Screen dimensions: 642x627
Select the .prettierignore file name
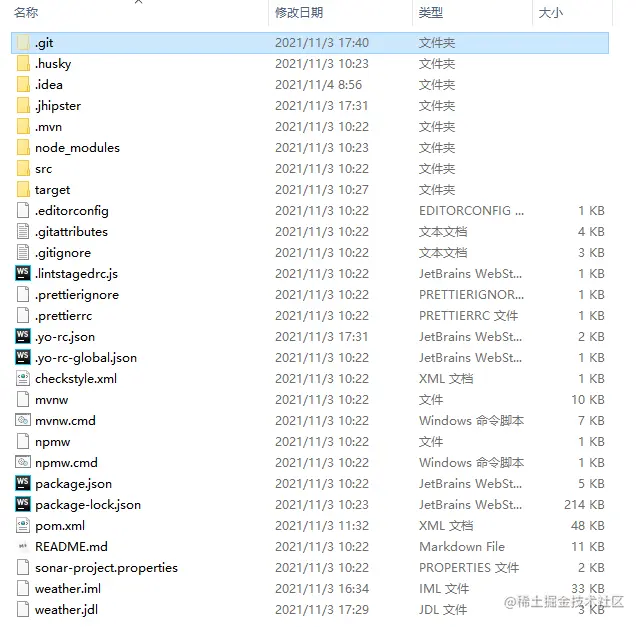coord(77,295)
